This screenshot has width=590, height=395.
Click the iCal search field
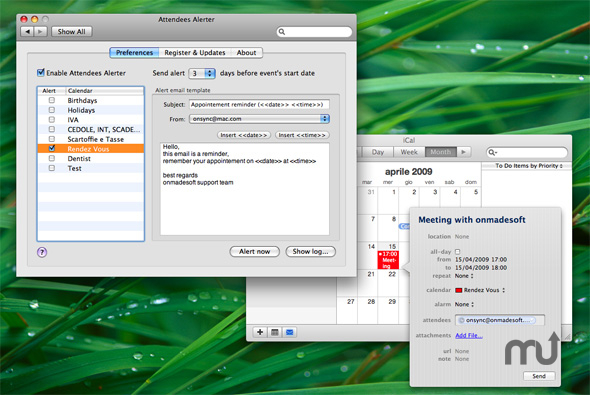click(527, 152)
